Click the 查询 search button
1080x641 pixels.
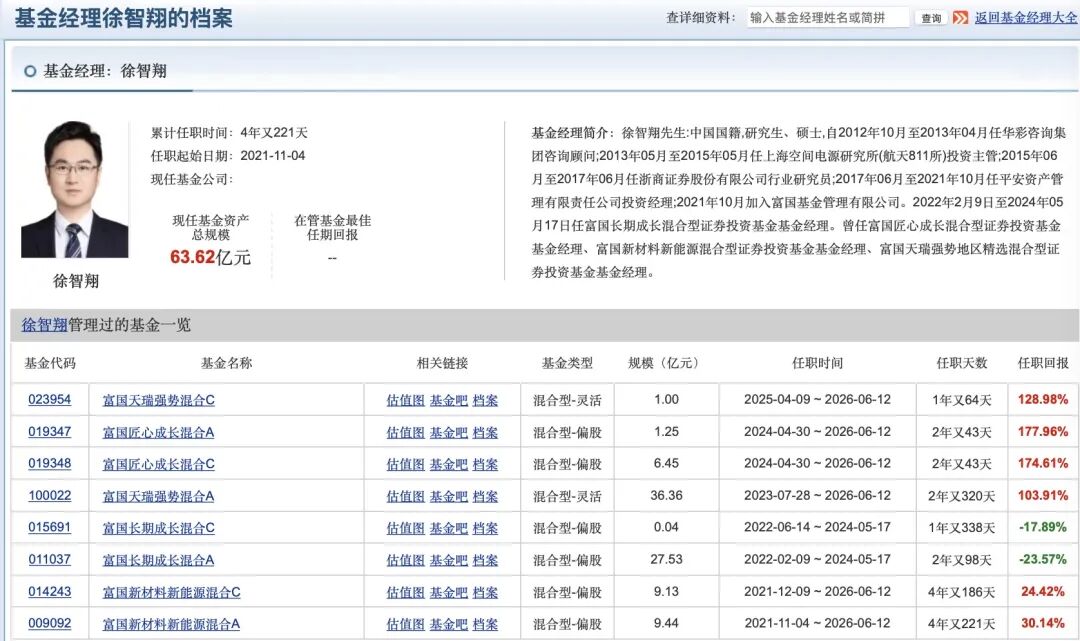coord(931,18)
